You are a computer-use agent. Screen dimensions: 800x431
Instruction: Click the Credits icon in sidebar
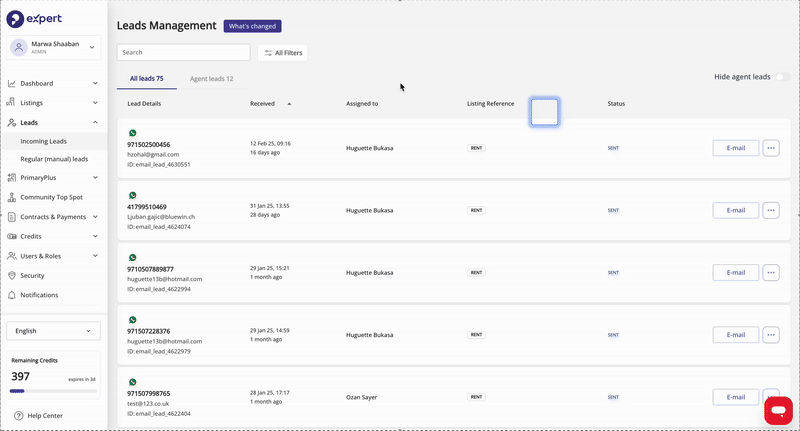11,236
